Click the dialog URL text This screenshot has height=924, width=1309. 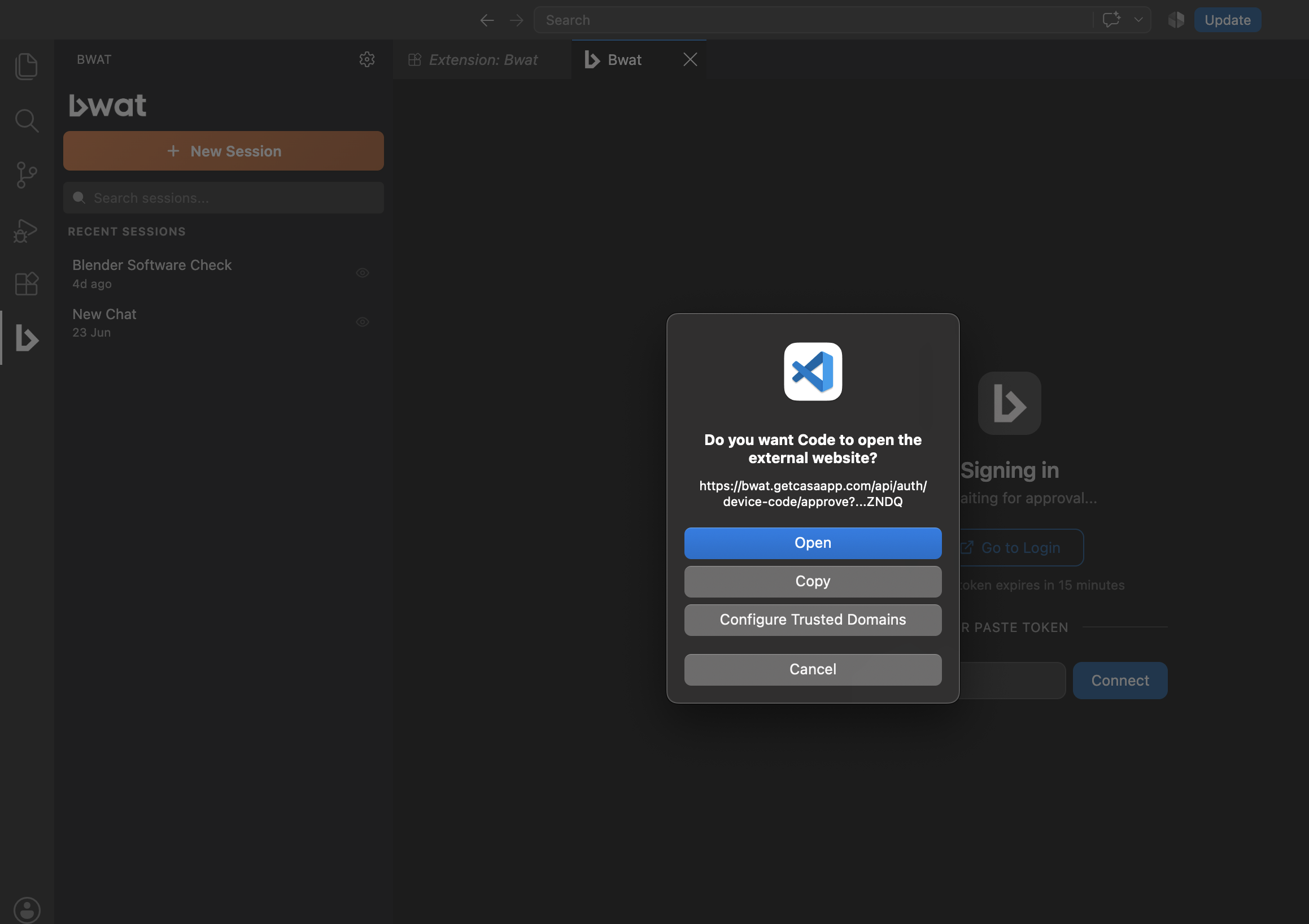pos(813,494)
